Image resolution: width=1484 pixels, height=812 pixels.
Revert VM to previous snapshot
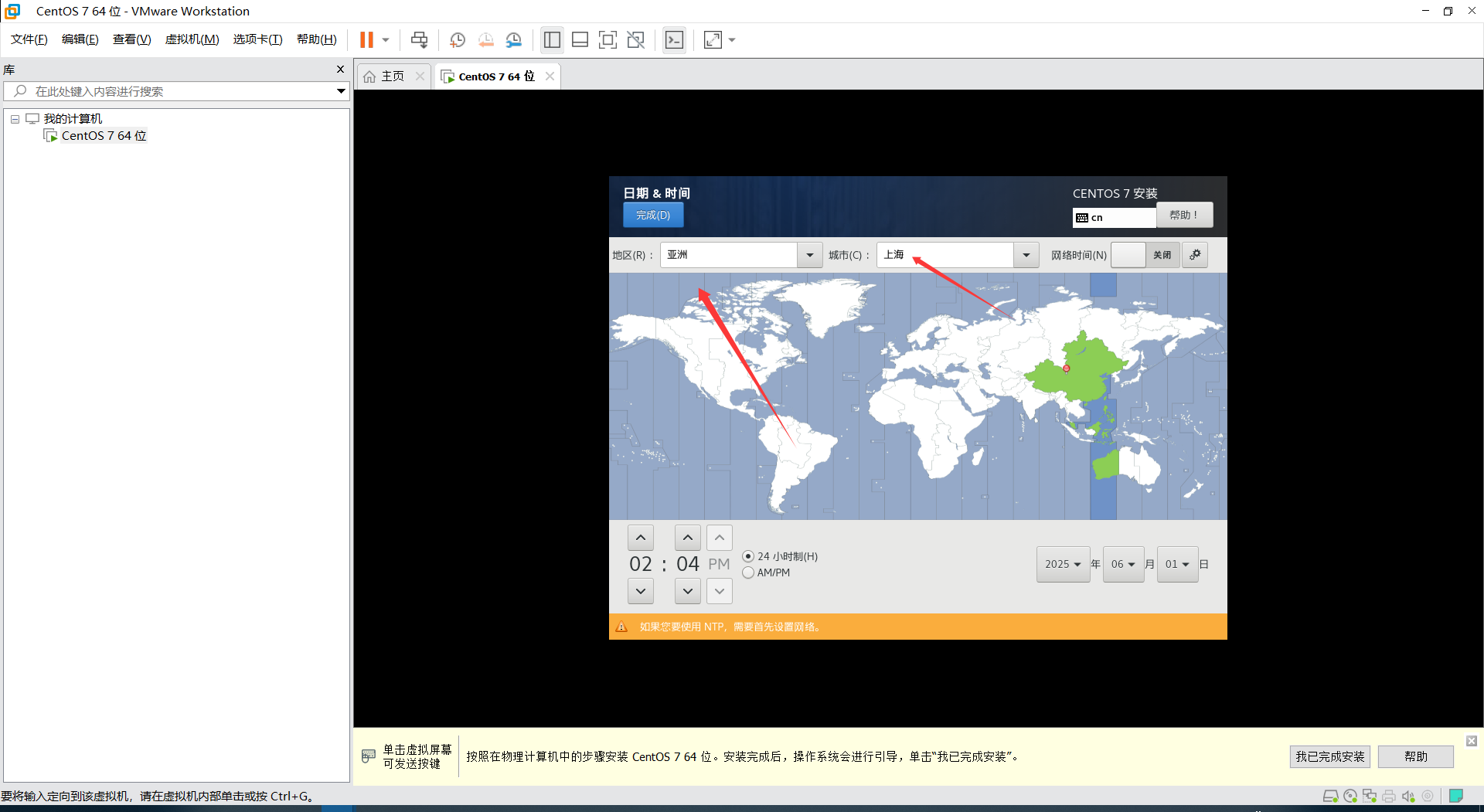pyautogui.click(x=485, y=39)
